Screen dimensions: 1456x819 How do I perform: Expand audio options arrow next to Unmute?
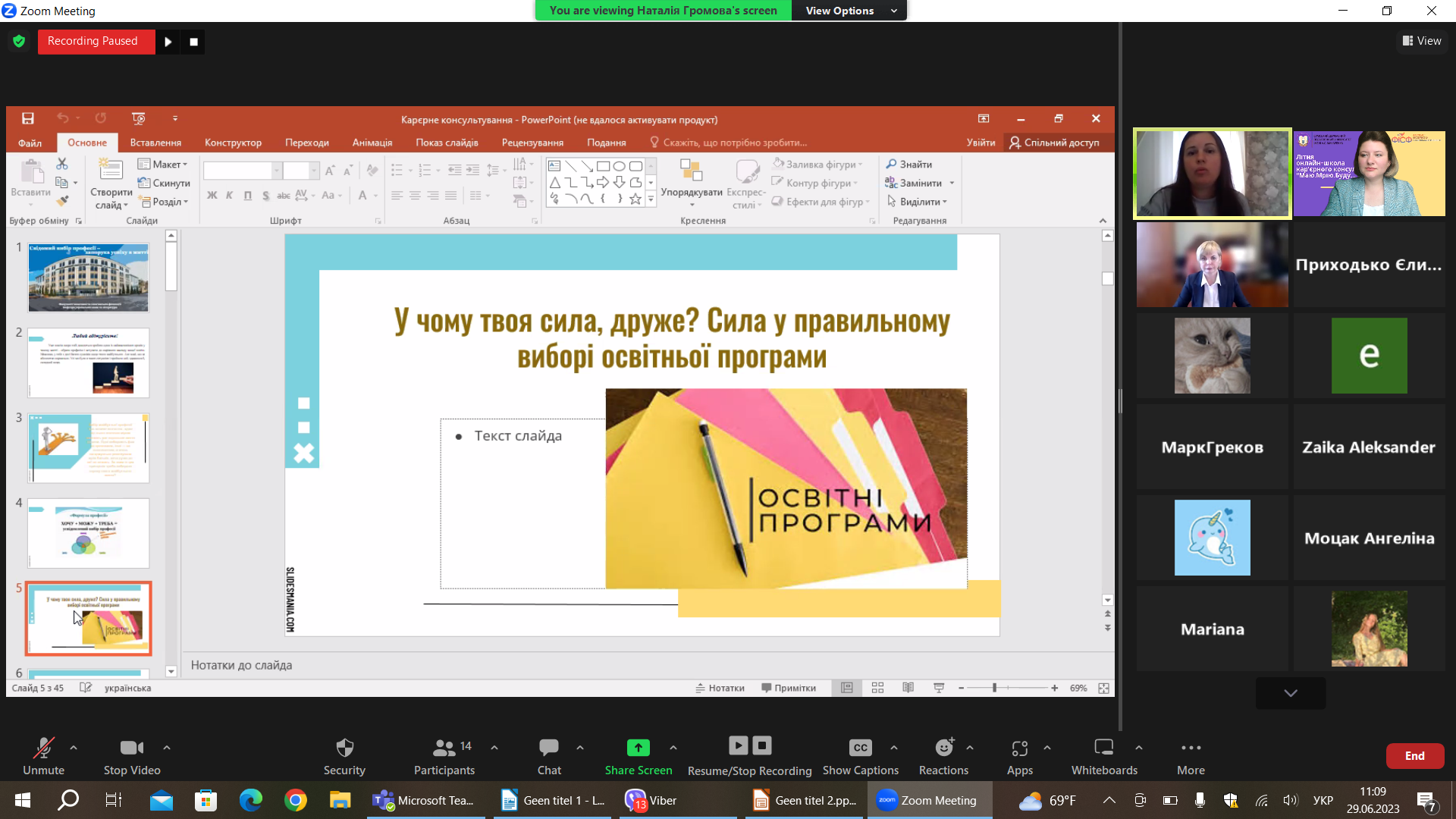pos(74,748)
